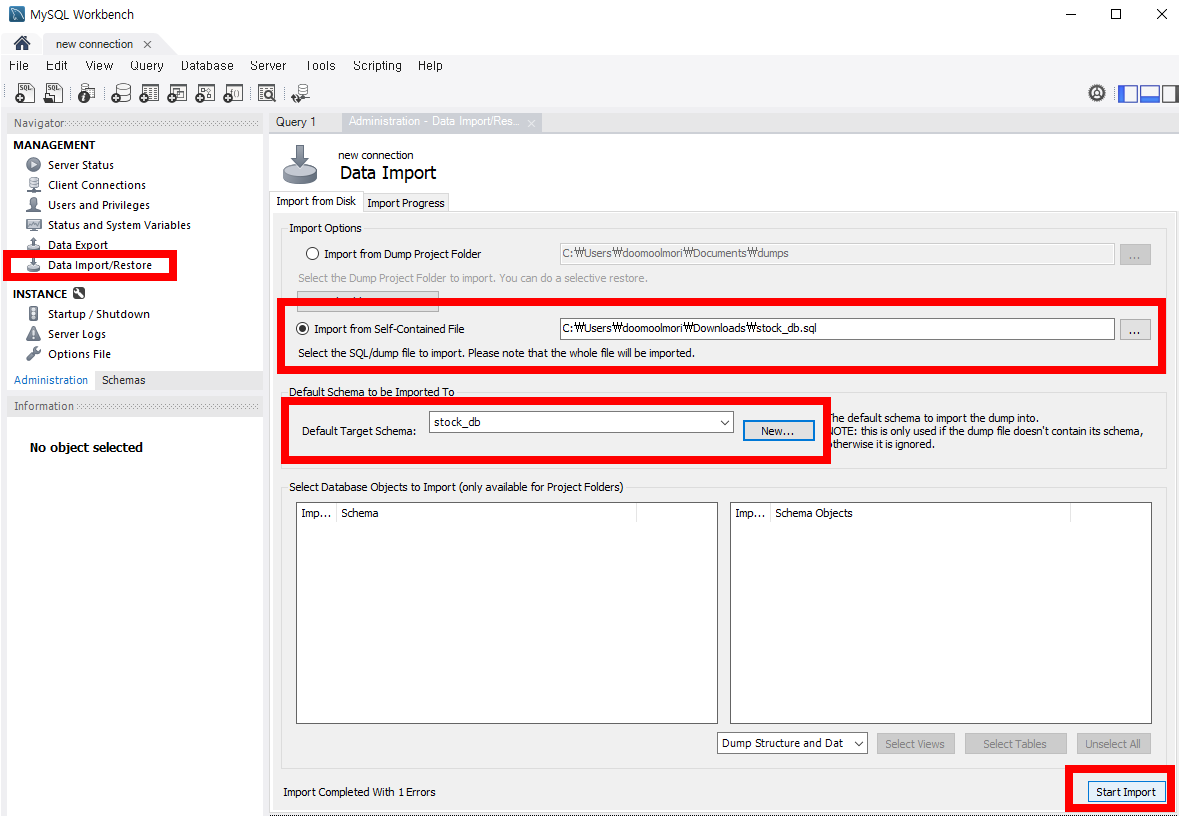1179x816 pixels.
Task: Open Server Status in Navigator
Action: 81,165
